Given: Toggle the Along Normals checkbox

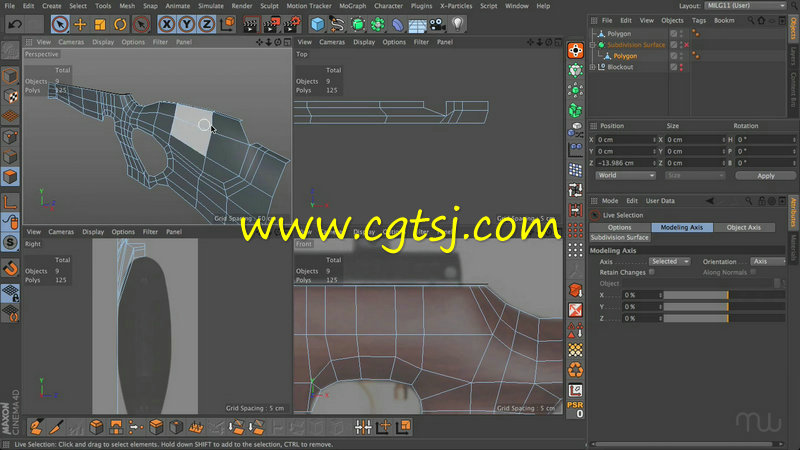Looking at the screenshot, I should [x=753, y=272].
